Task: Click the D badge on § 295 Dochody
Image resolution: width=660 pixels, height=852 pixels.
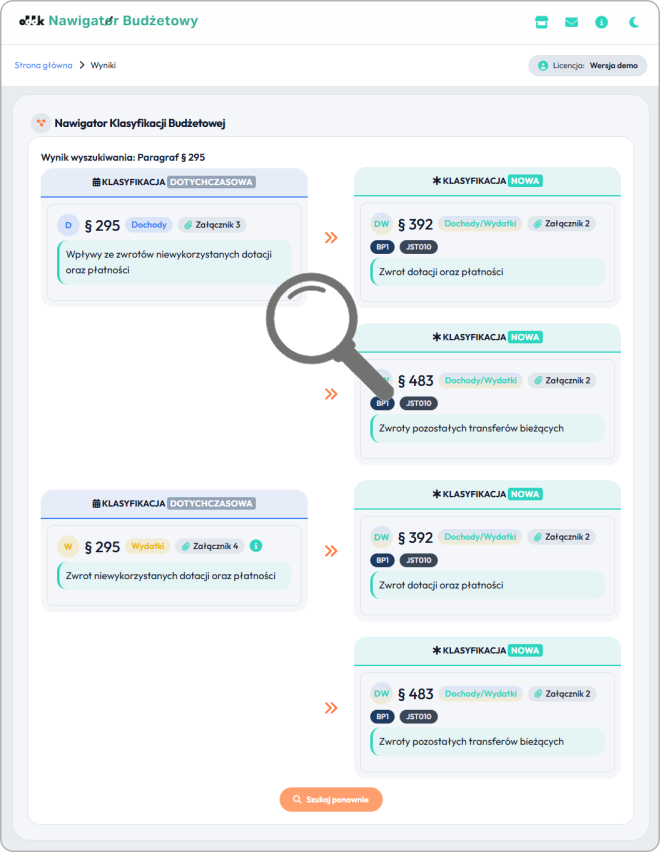Action: 68,225
